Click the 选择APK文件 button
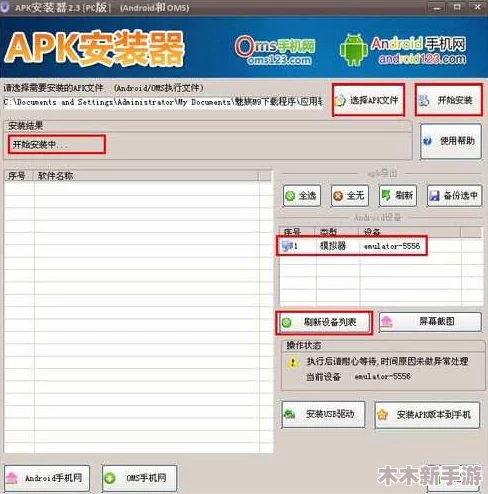488x494 pixels. (x=368, y=100)
